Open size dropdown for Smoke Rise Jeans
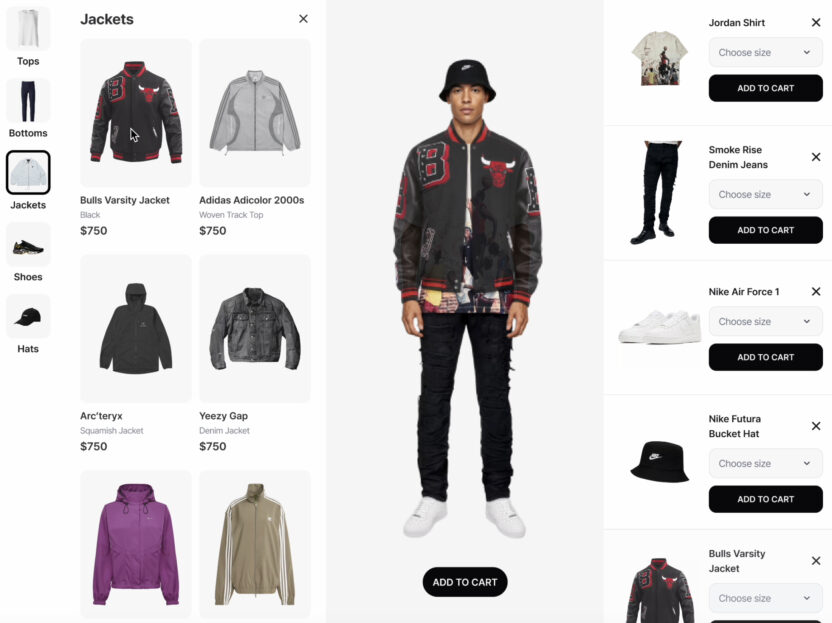This screenshot has width=832, height=623. click(766, 194)
